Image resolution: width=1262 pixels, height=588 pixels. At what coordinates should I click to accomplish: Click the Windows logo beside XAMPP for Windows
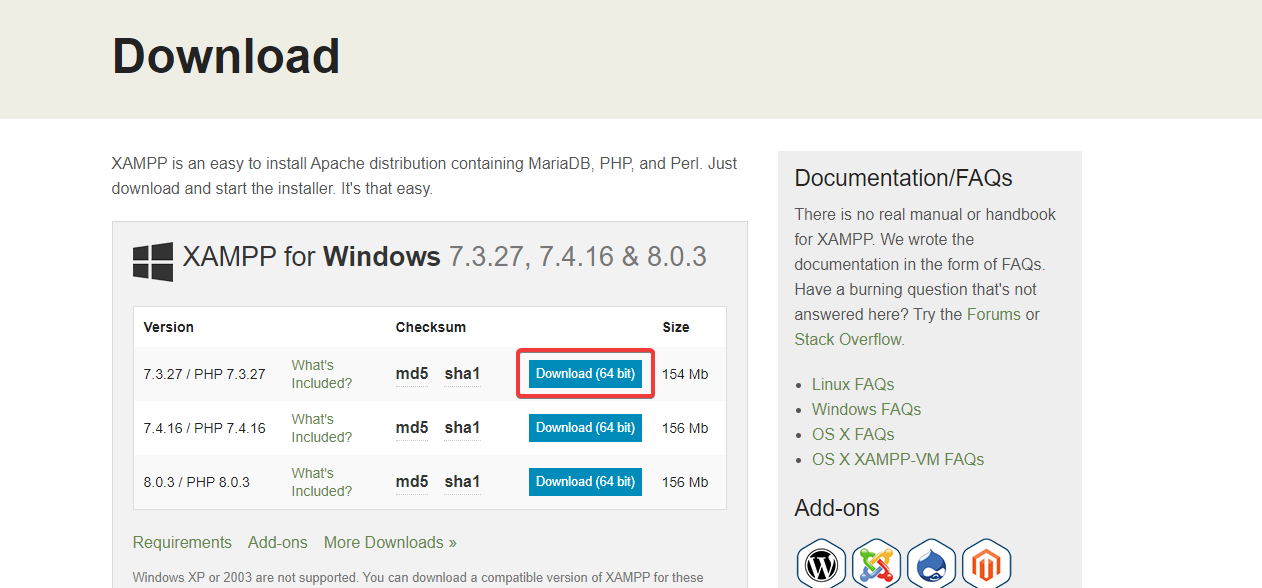(x=153, y=261)
